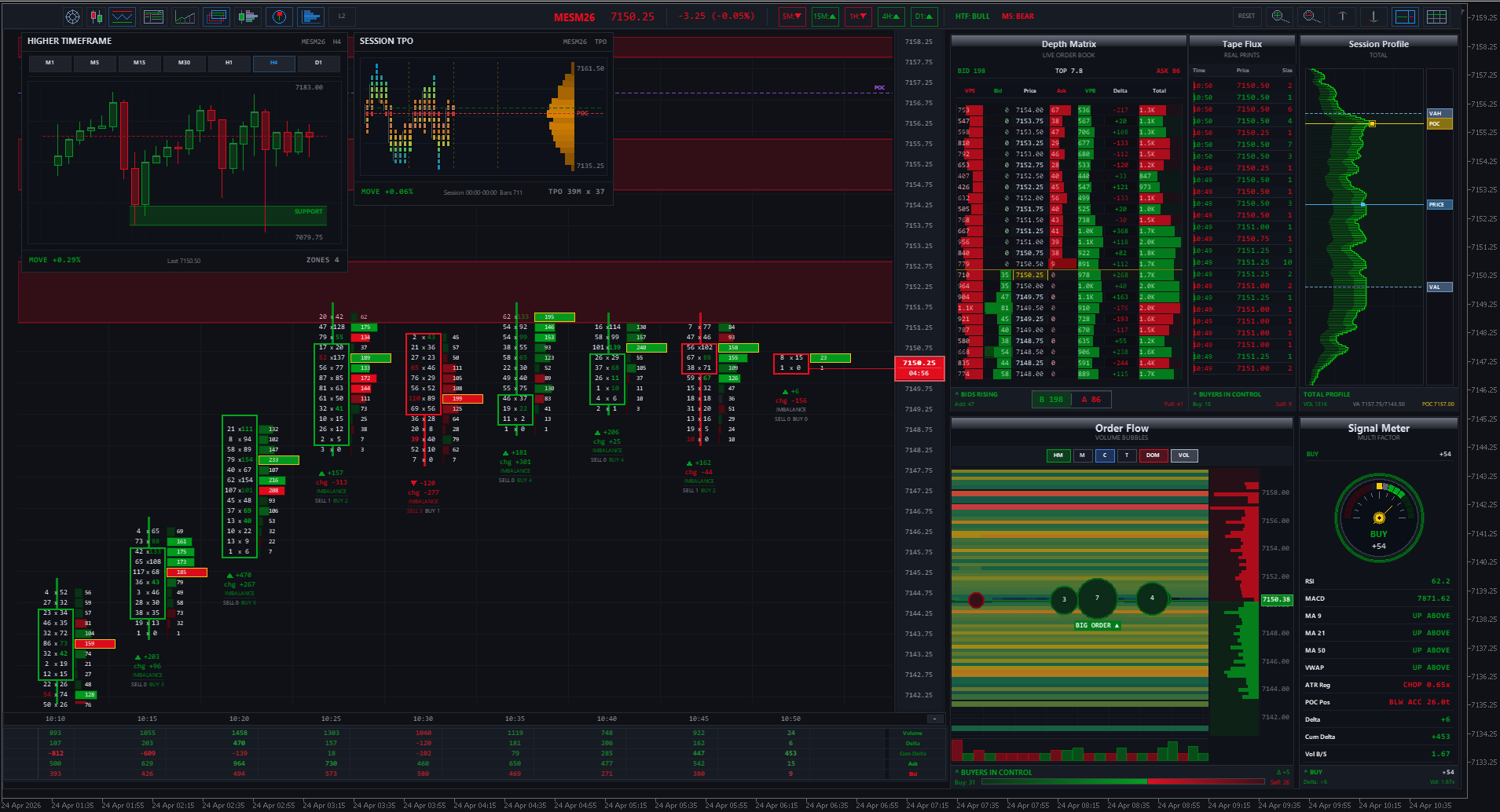Screen dimensions: 1500x812
Task: Zoom out with the minus magnifier
Action: point(1311,16)
